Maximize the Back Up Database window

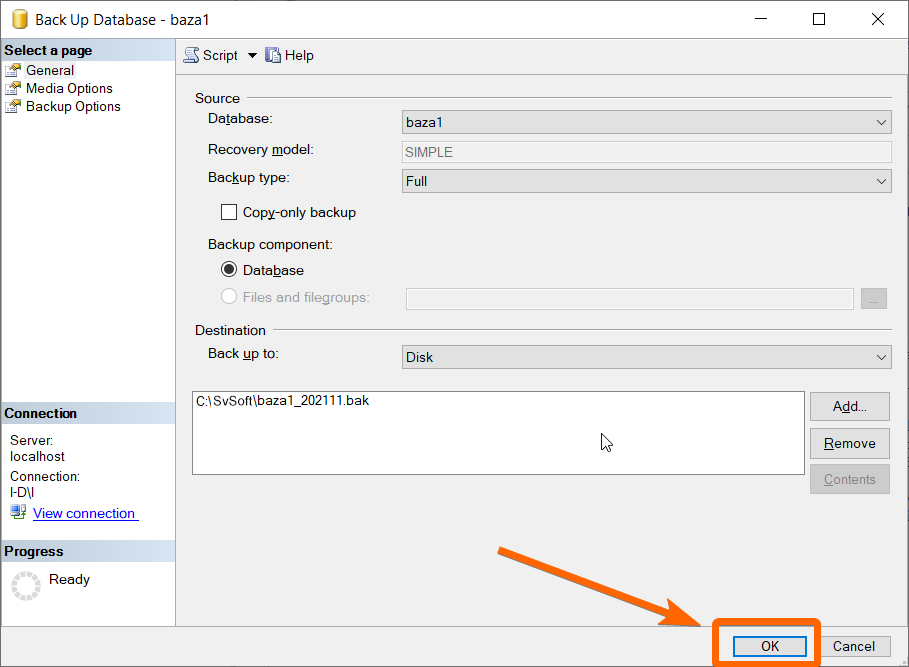(819, 19)
